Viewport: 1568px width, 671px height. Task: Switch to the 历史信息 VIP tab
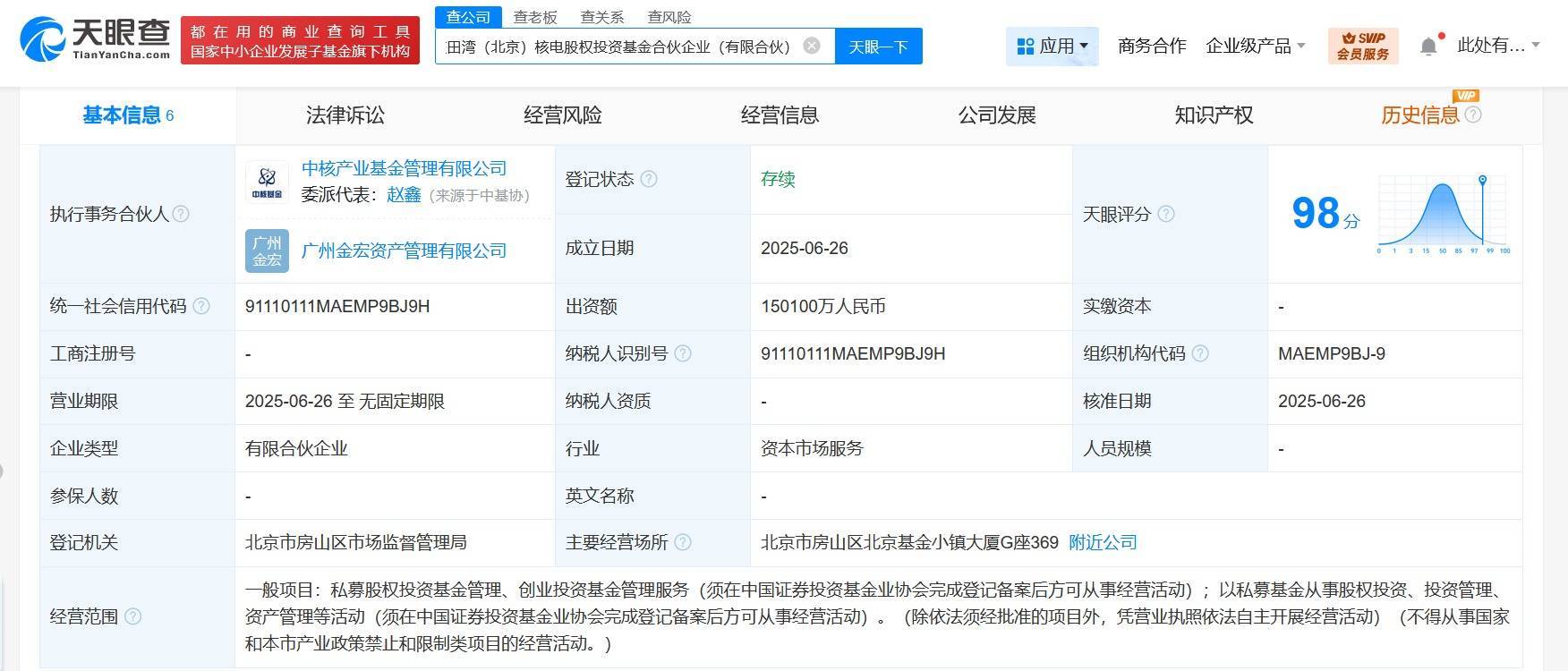point(1420,115)
